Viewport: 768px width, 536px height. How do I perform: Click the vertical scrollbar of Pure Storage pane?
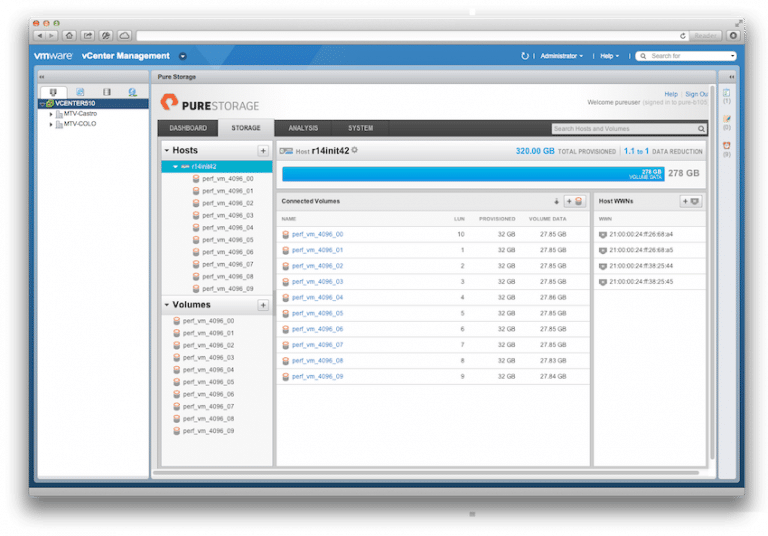[x=712, y=274]
